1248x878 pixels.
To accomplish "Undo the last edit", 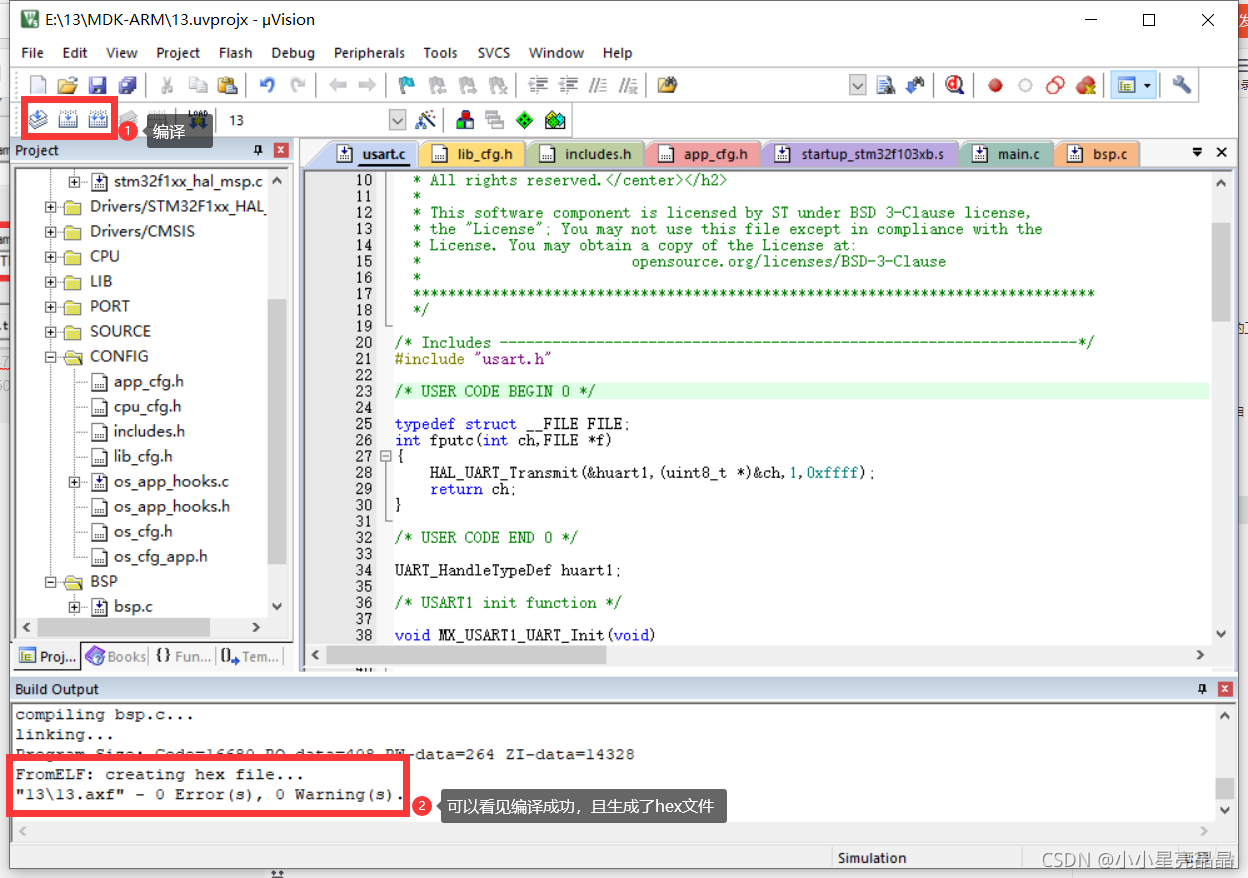I will click(x=267, y=86).
